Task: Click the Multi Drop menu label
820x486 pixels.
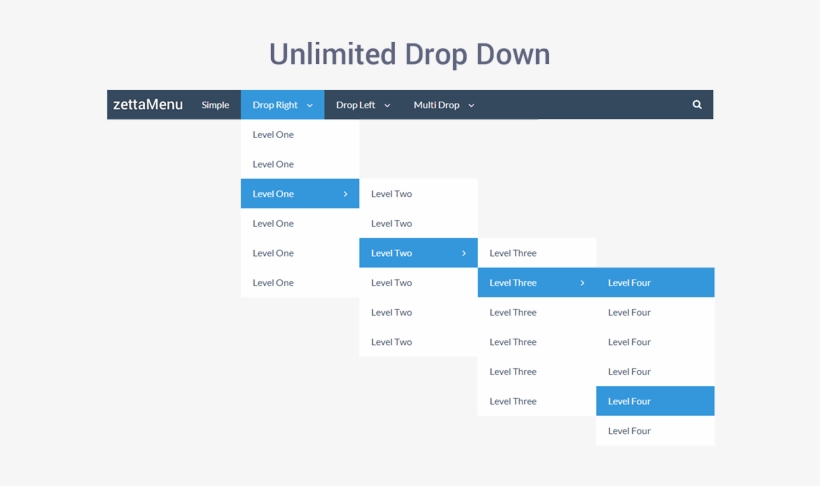Action: click(x=436, y=105)
